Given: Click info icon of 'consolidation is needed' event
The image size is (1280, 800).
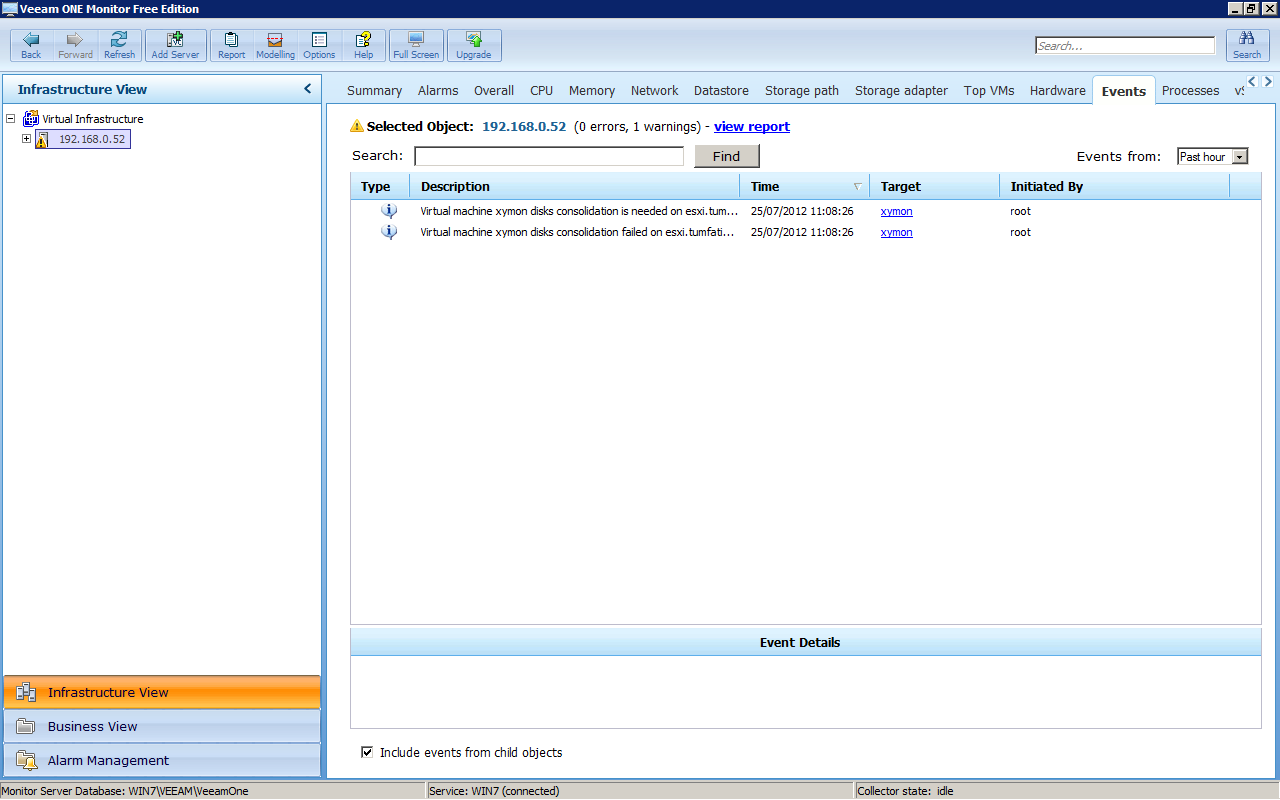Looking at the screenshot, I should (x=389, y=211).
